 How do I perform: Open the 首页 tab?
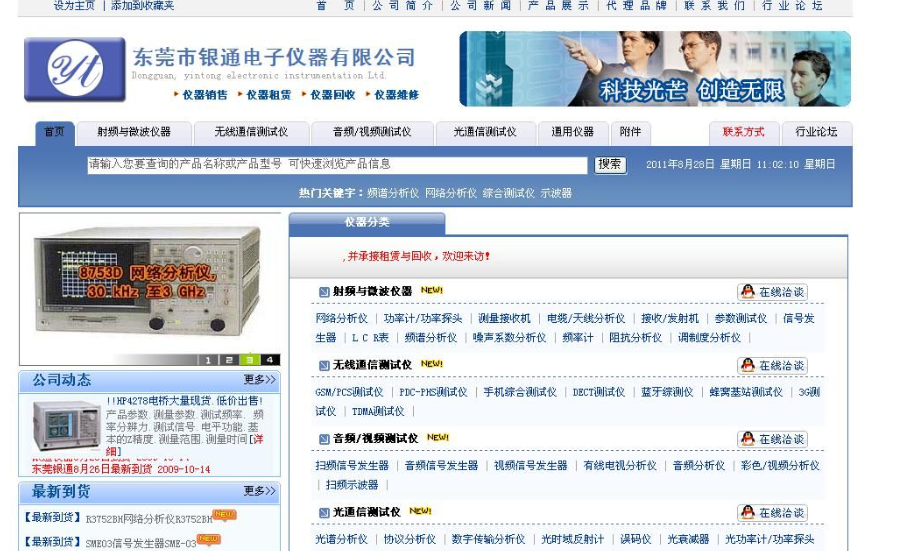click(x=54, y=133)
